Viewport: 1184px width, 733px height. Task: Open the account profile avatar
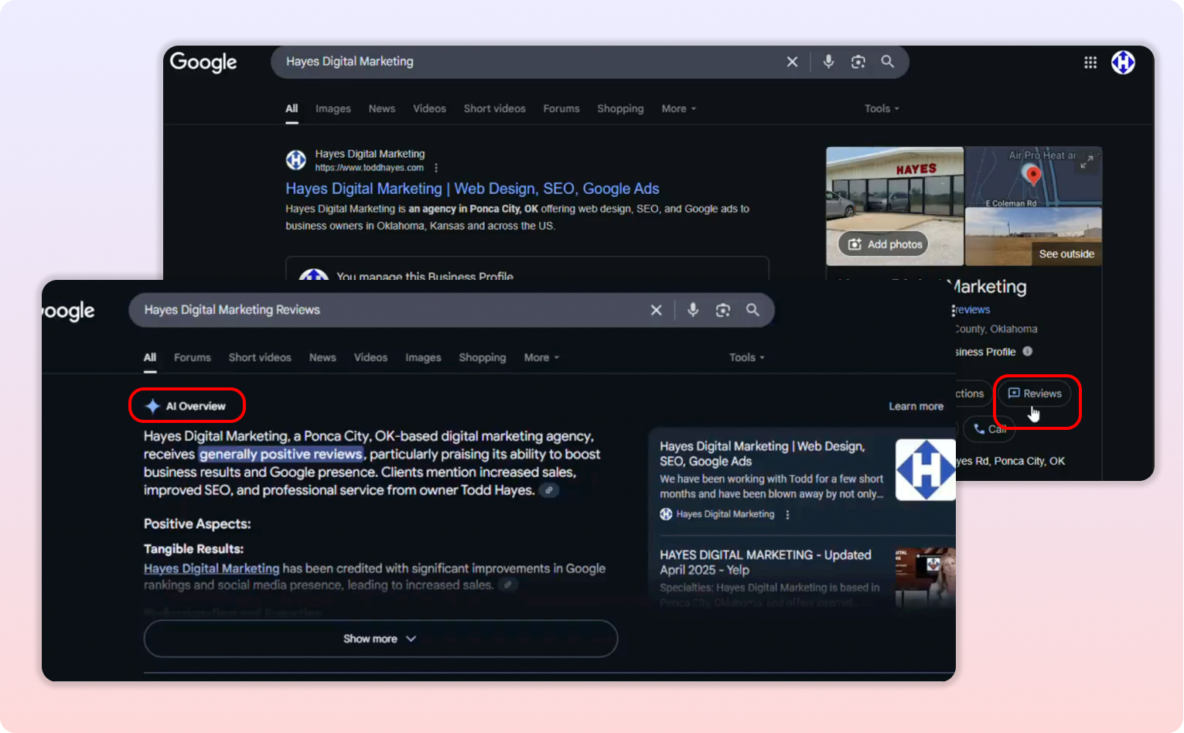coord(1123,62)
